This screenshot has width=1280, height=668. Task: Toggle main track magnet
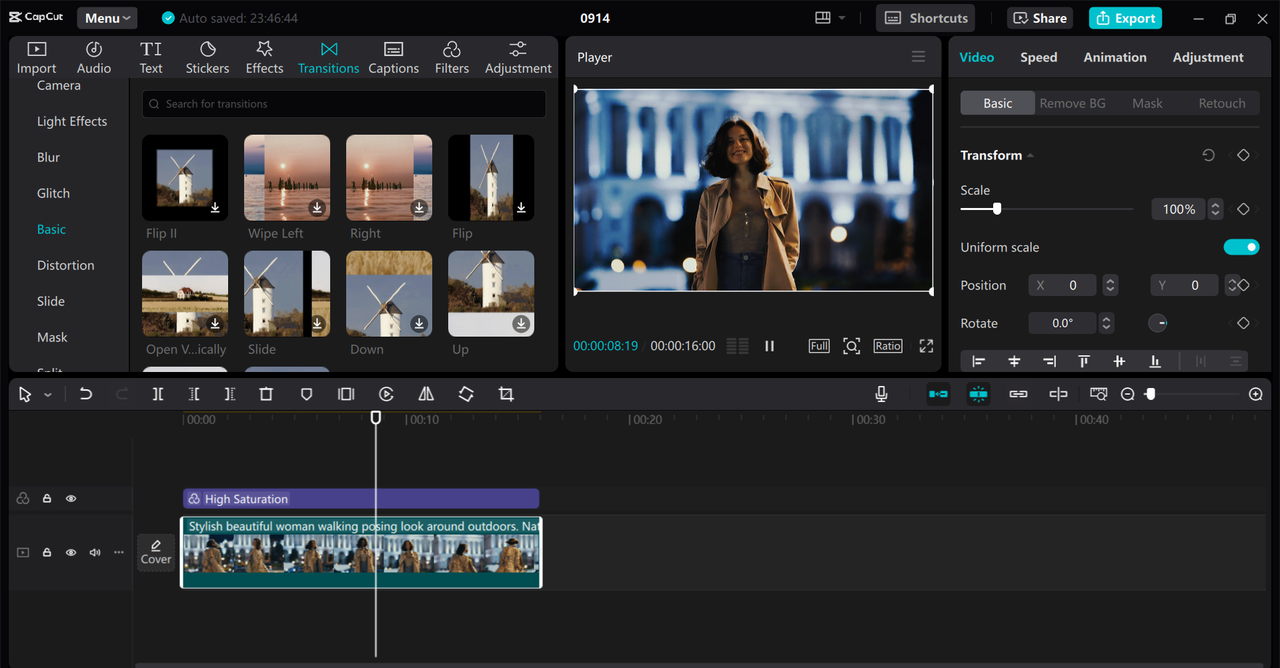[x=938, y=394]
